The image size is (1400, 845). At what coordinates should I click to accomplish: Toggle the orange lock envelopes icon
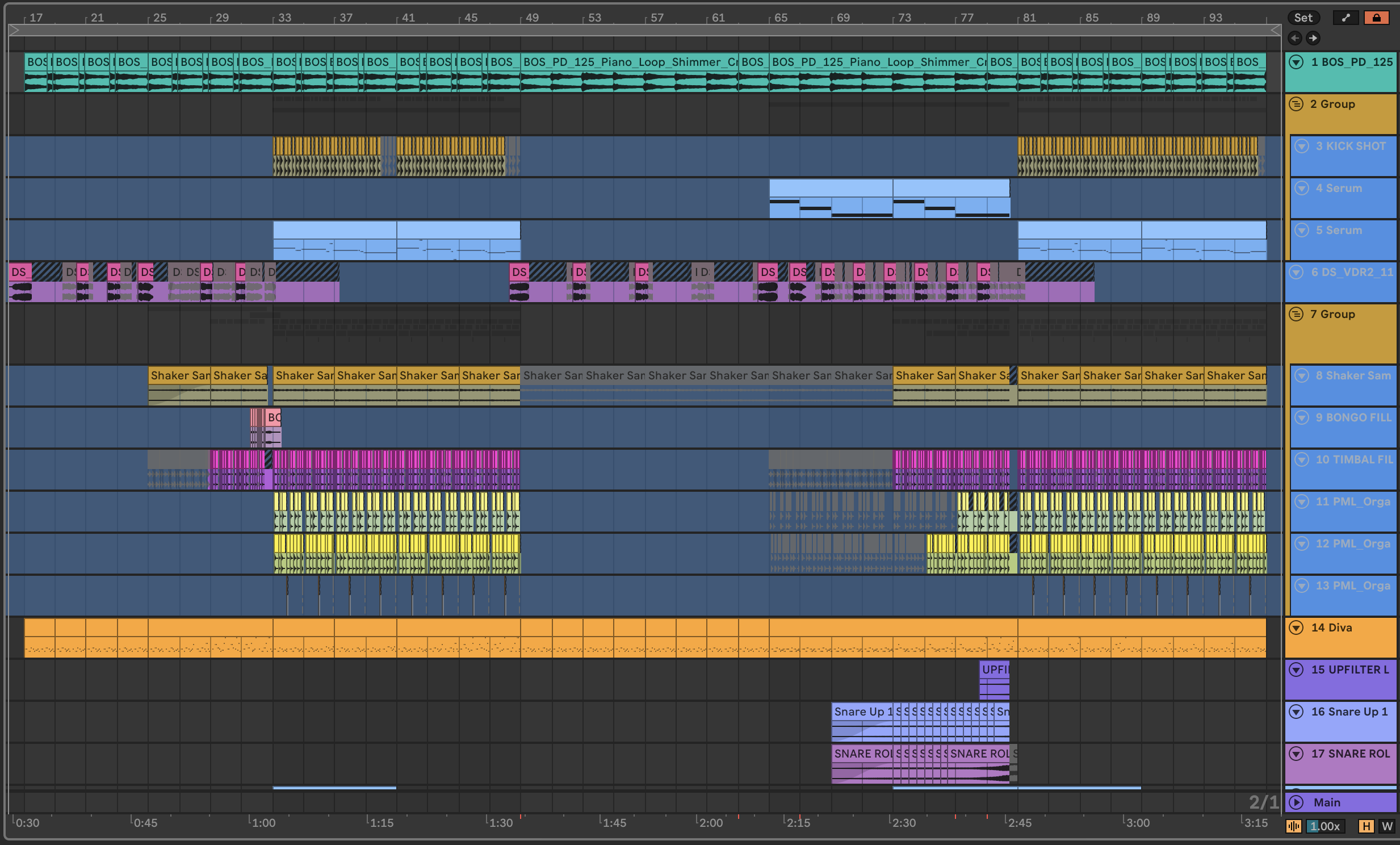pyautogui.click(x=1376, y=18)
